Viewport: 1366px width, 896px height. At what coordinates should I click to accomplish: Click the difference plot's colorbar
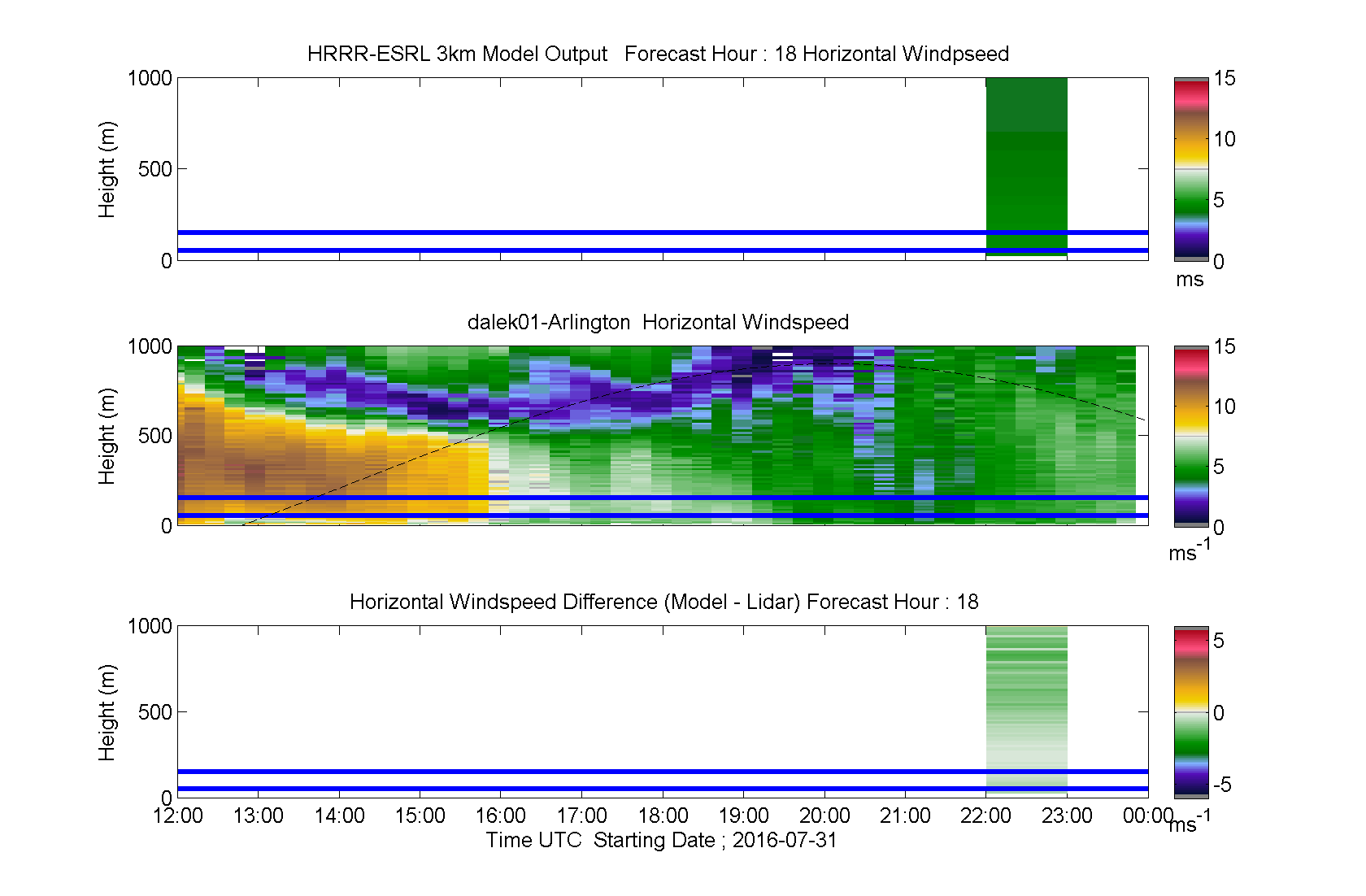coord(1191,712)
